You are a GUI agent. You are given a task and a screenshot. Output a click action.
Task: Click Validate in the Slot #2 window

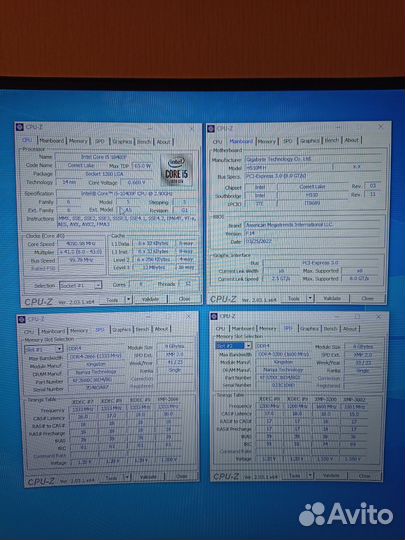(331, 475)
